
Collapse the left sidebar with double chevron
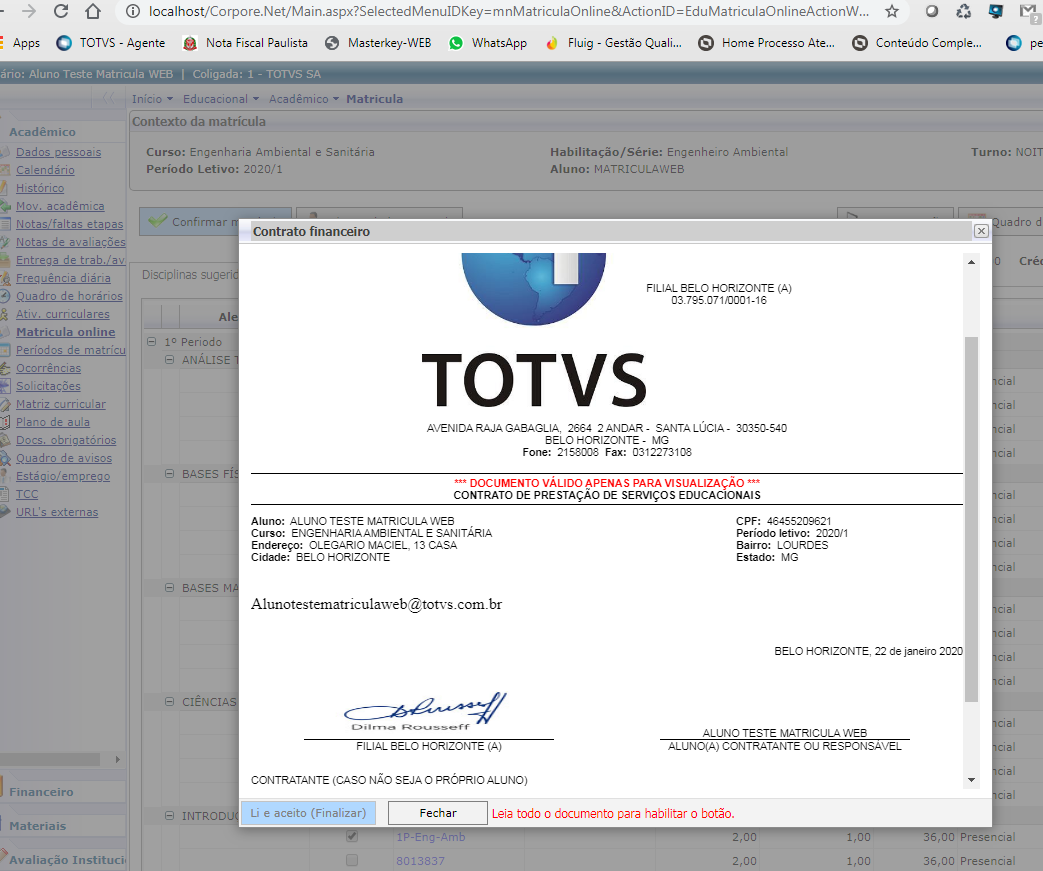coord(108,98)
